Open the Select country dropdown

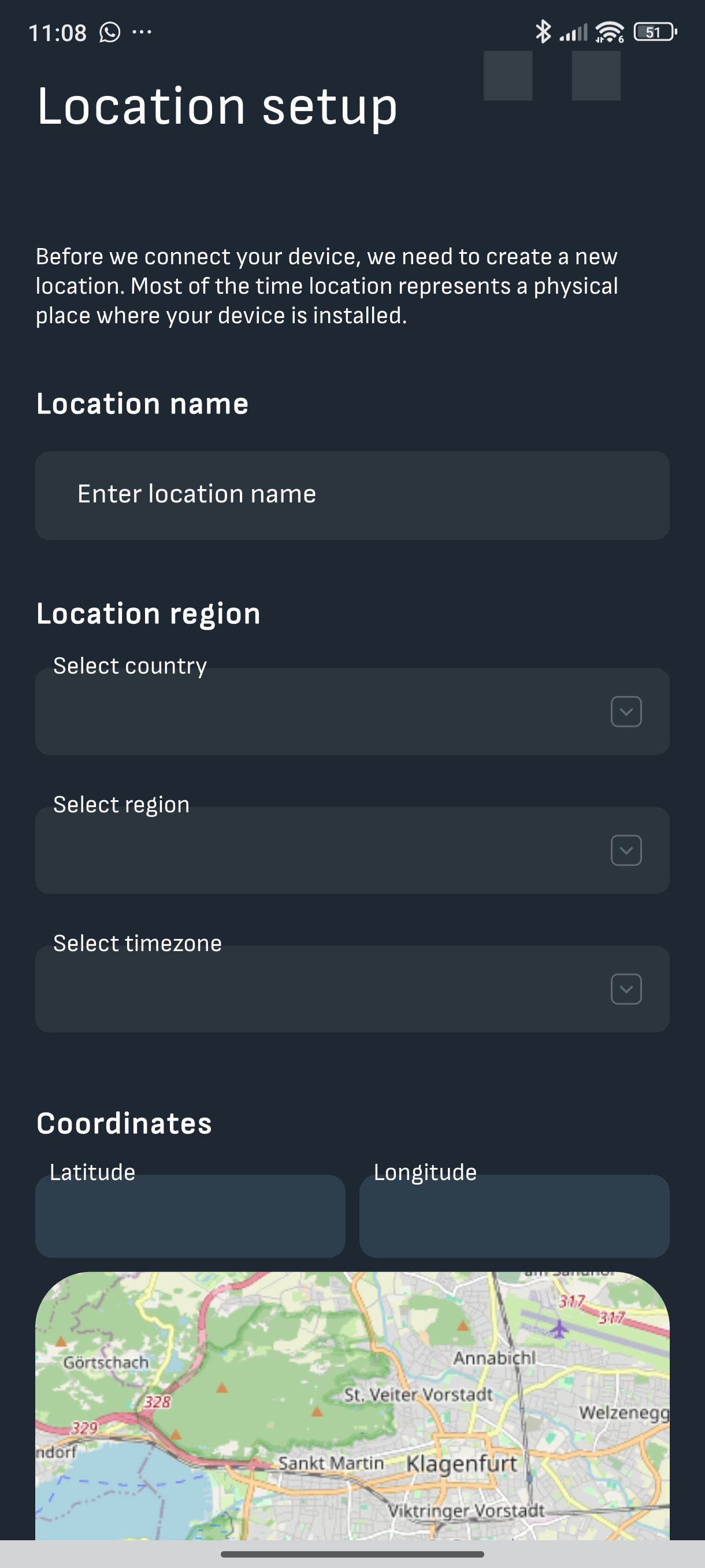352,711
